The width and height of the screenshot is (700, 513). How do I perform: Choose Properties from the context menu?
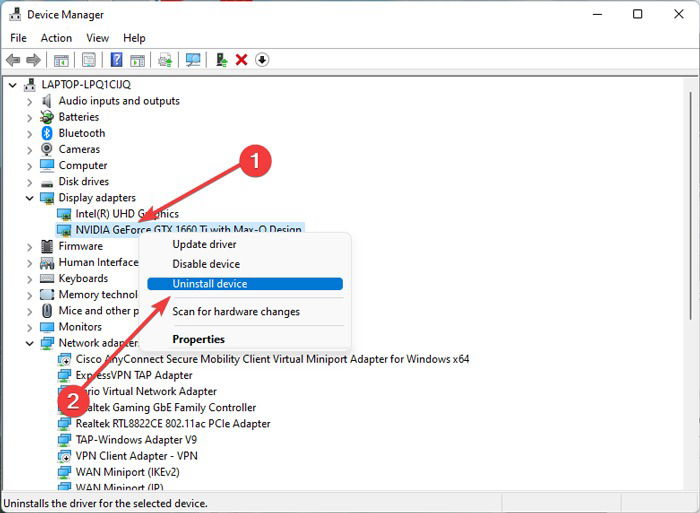(245, 339)
